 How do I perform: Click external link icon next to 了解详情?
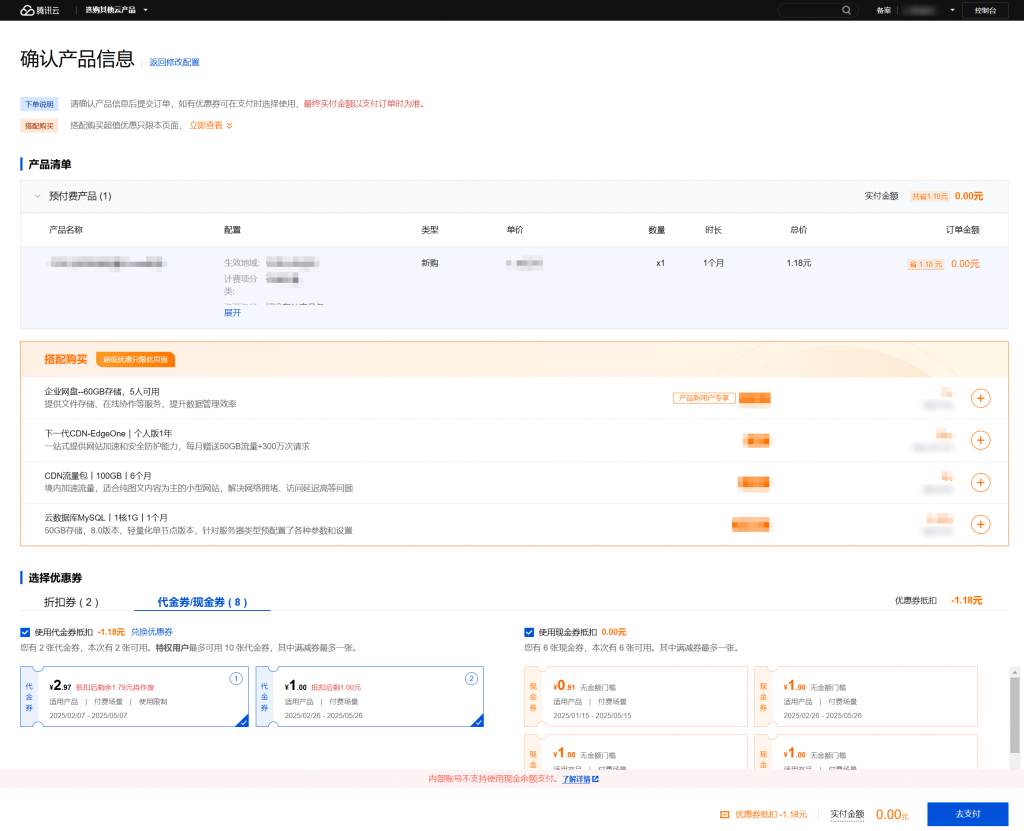point(595,779)
